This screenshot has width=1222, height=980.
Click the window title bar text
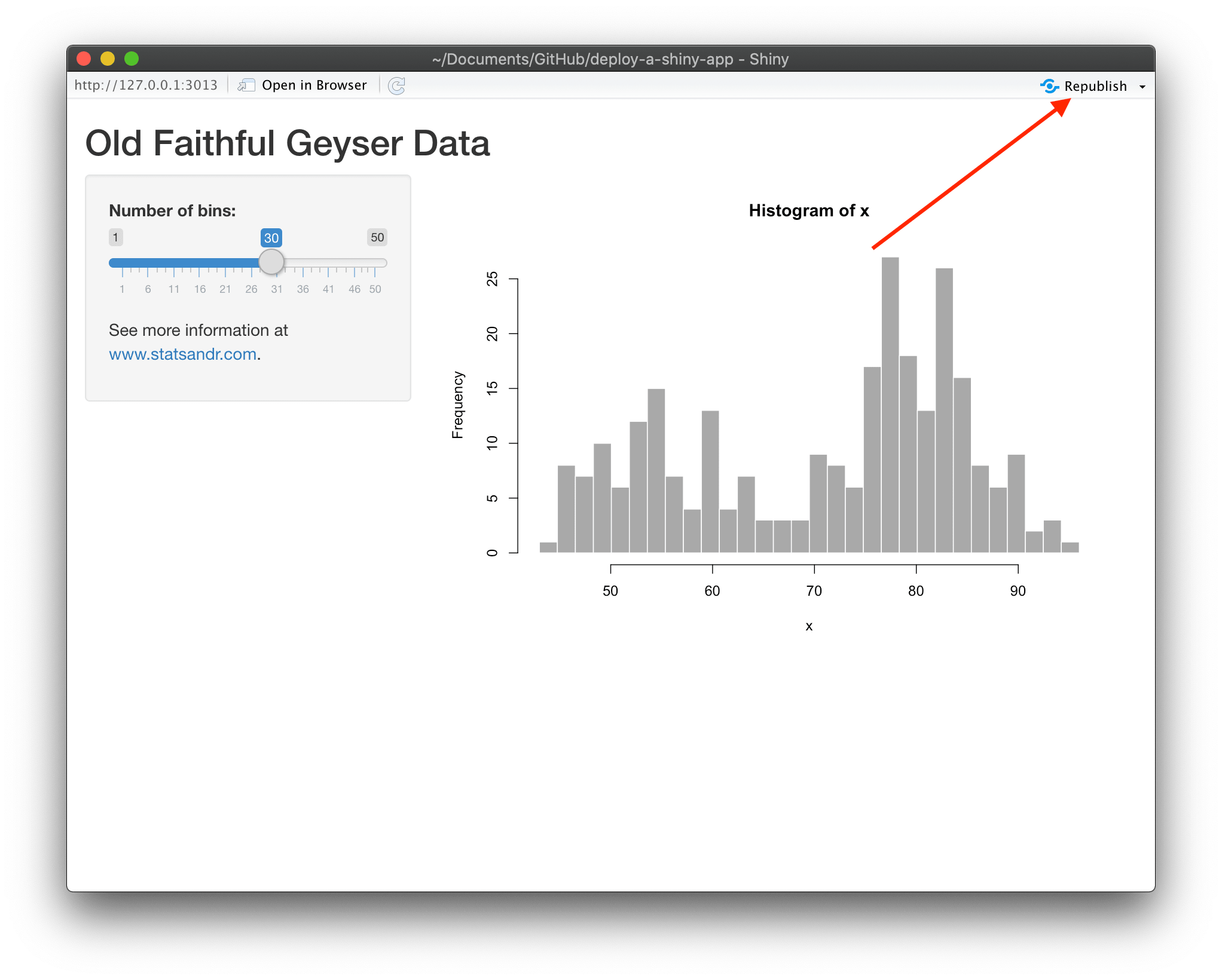(610, 59)
